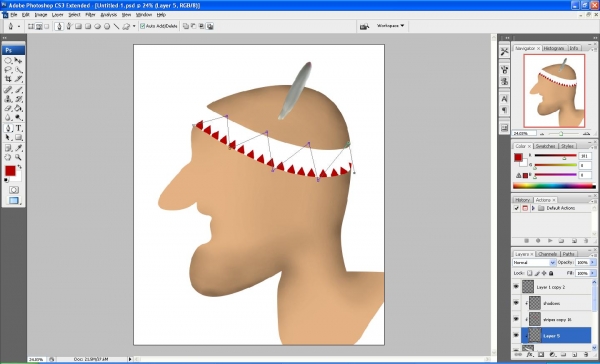
Task: Select the Hand tool
Action: (8, 157)
